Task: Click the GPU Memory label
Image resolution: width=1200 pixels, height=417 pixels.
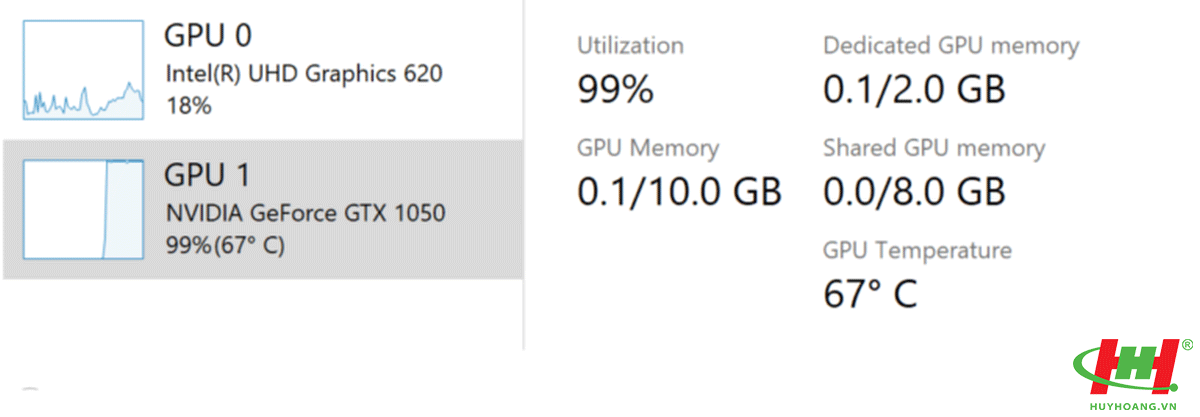Action: (x=648, y=148)
